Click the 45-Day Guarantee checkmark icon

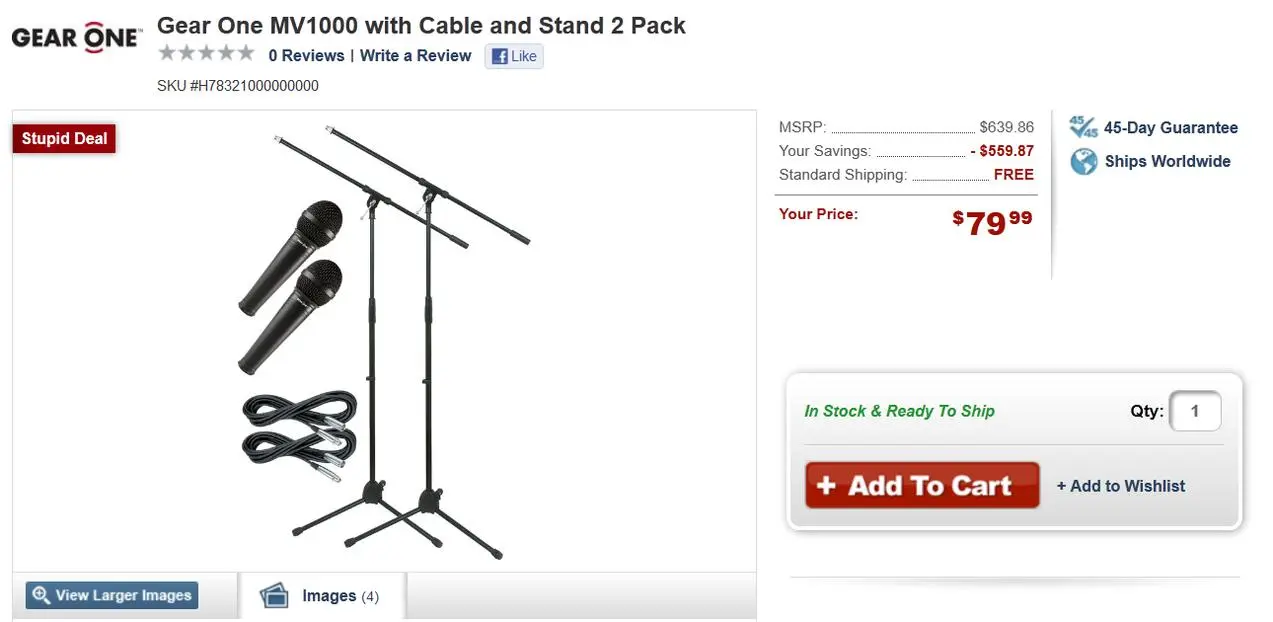click(1083, 127)
